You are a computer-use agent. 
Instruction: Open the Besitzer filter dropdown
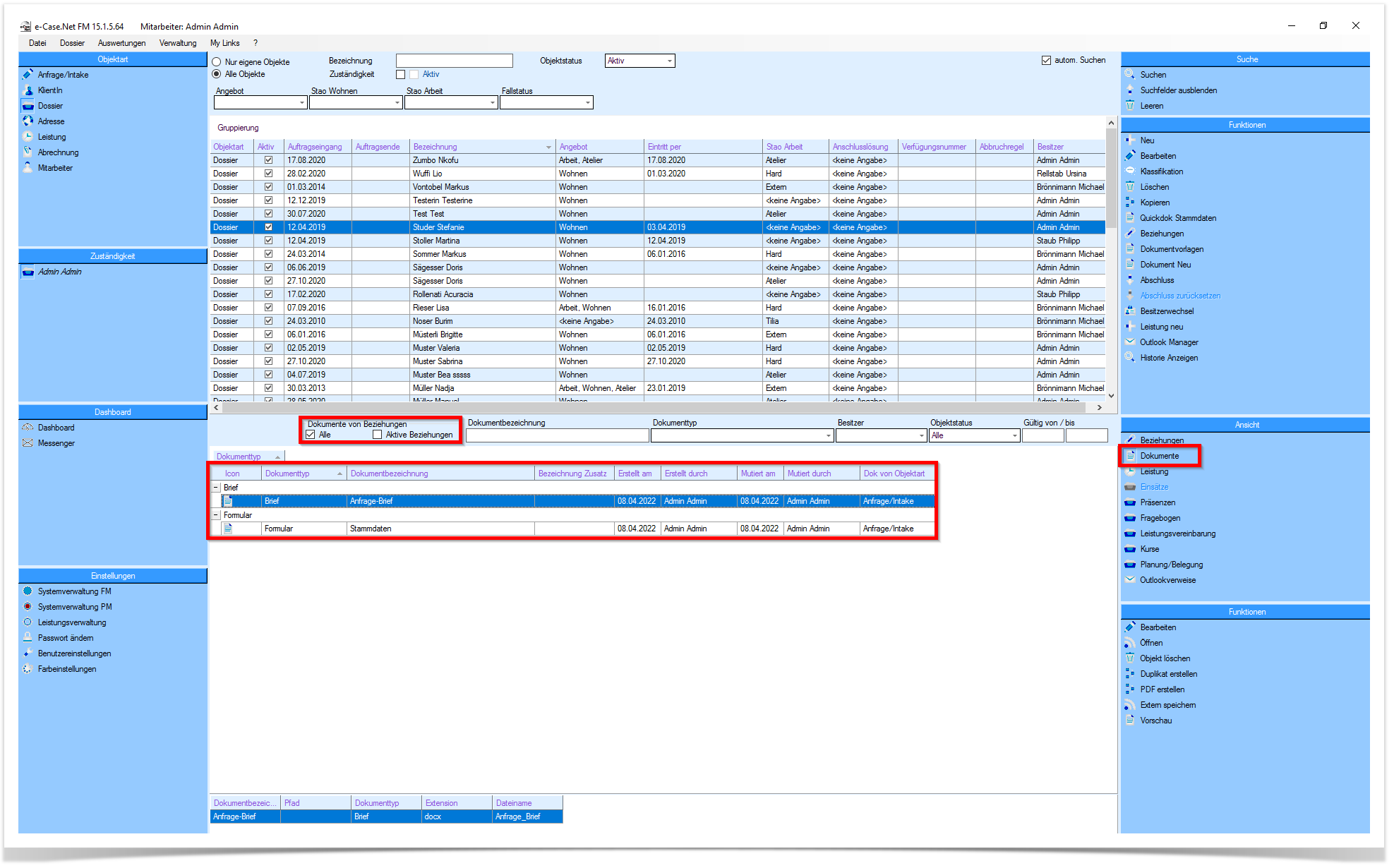click(922, 436)
